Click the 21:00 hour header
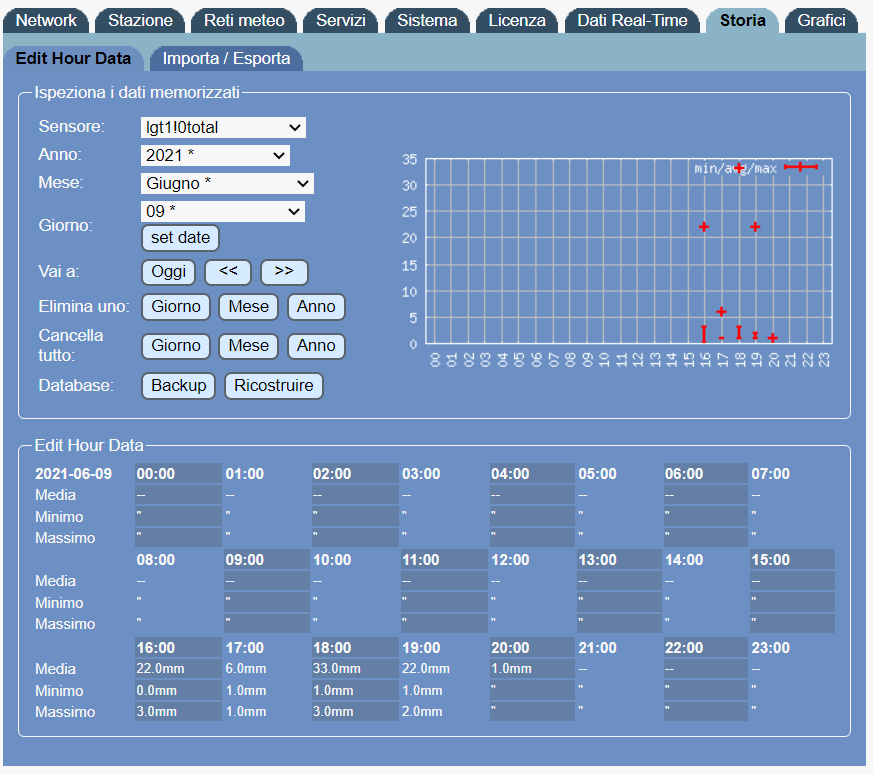873x774 pixels. coord(597,648)
